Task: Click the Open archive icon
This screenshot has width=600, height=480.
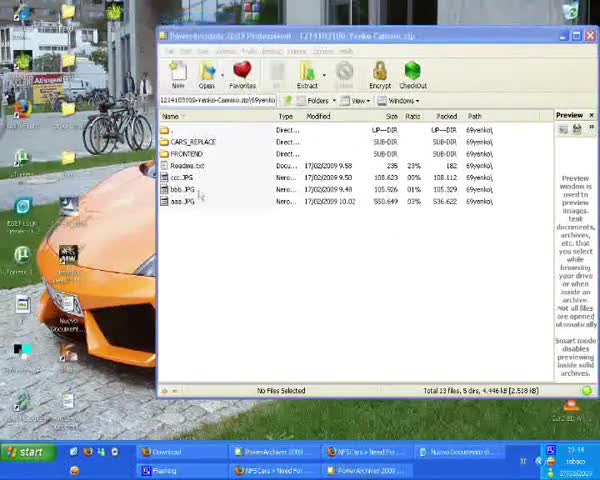Action: coord(207,74)
